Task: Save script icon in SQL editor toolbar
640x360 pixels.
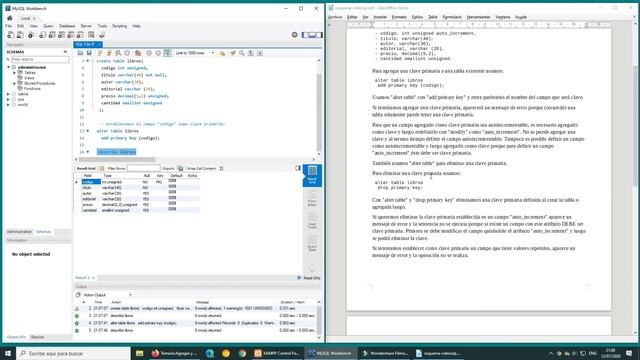Action: [x=89, y=53]
